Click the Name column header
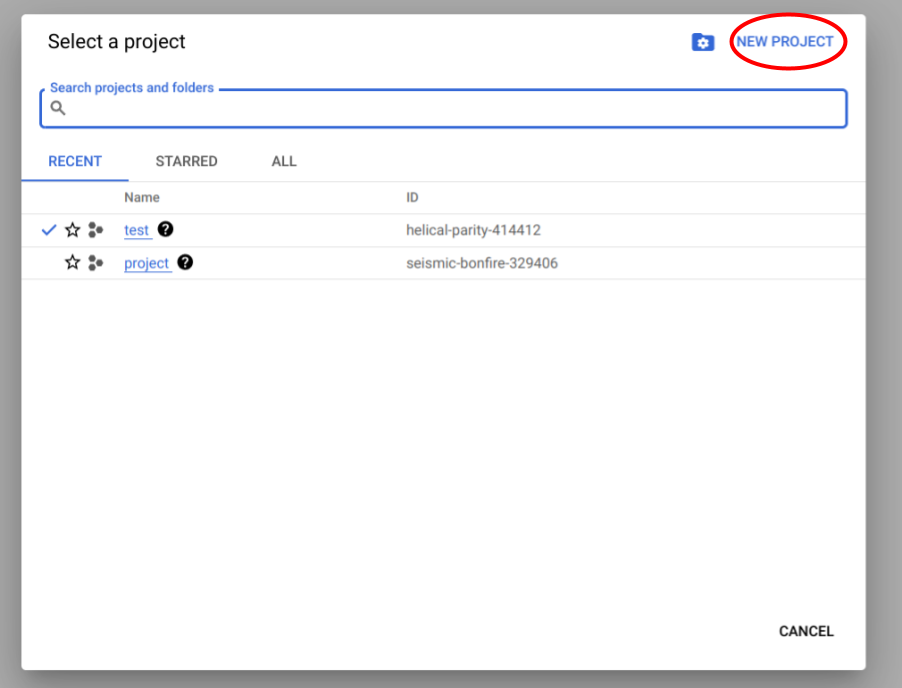The height and width of the screenshot is (688, 902). (x=142, y=197)
